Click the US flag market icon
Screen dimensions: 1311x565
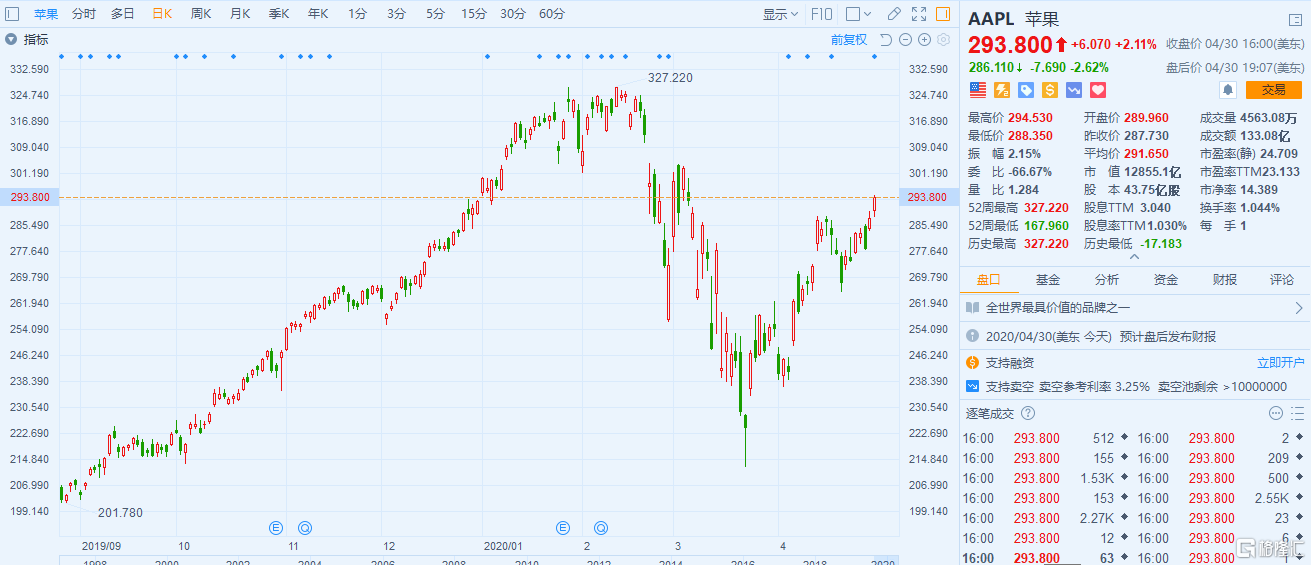pyautogui.click(x=977, y=90)
